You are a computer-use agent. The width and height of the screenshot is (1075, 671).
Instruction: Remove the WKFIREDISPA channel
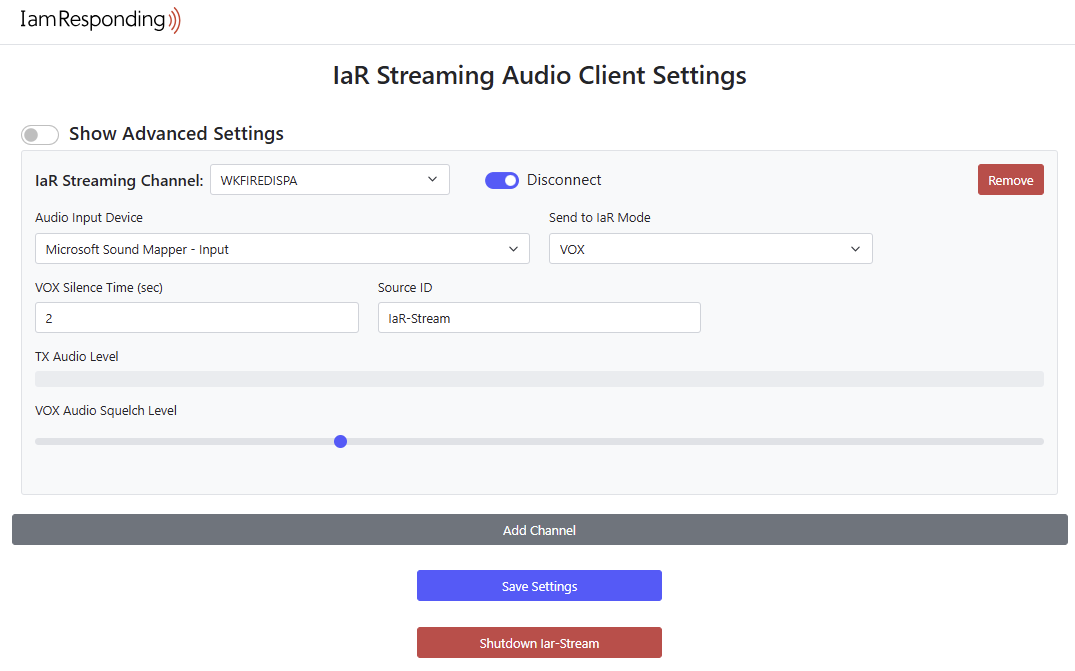(x=1011, y=180)
